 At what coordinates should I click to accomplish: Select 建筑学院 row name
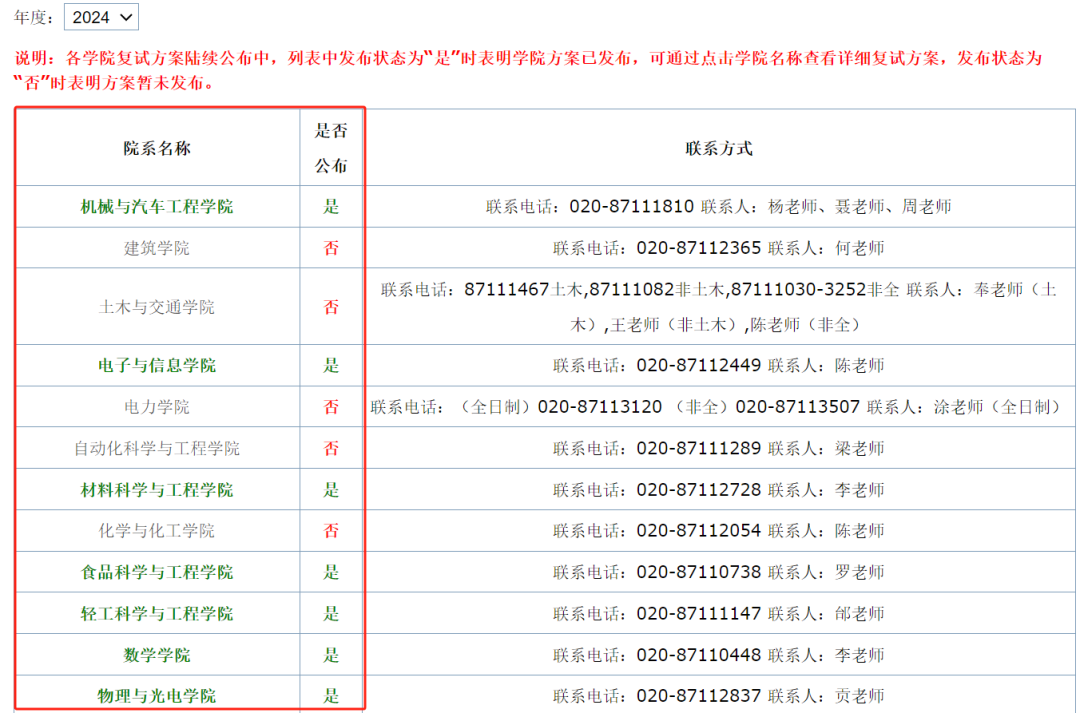click(x=157, y=248)
